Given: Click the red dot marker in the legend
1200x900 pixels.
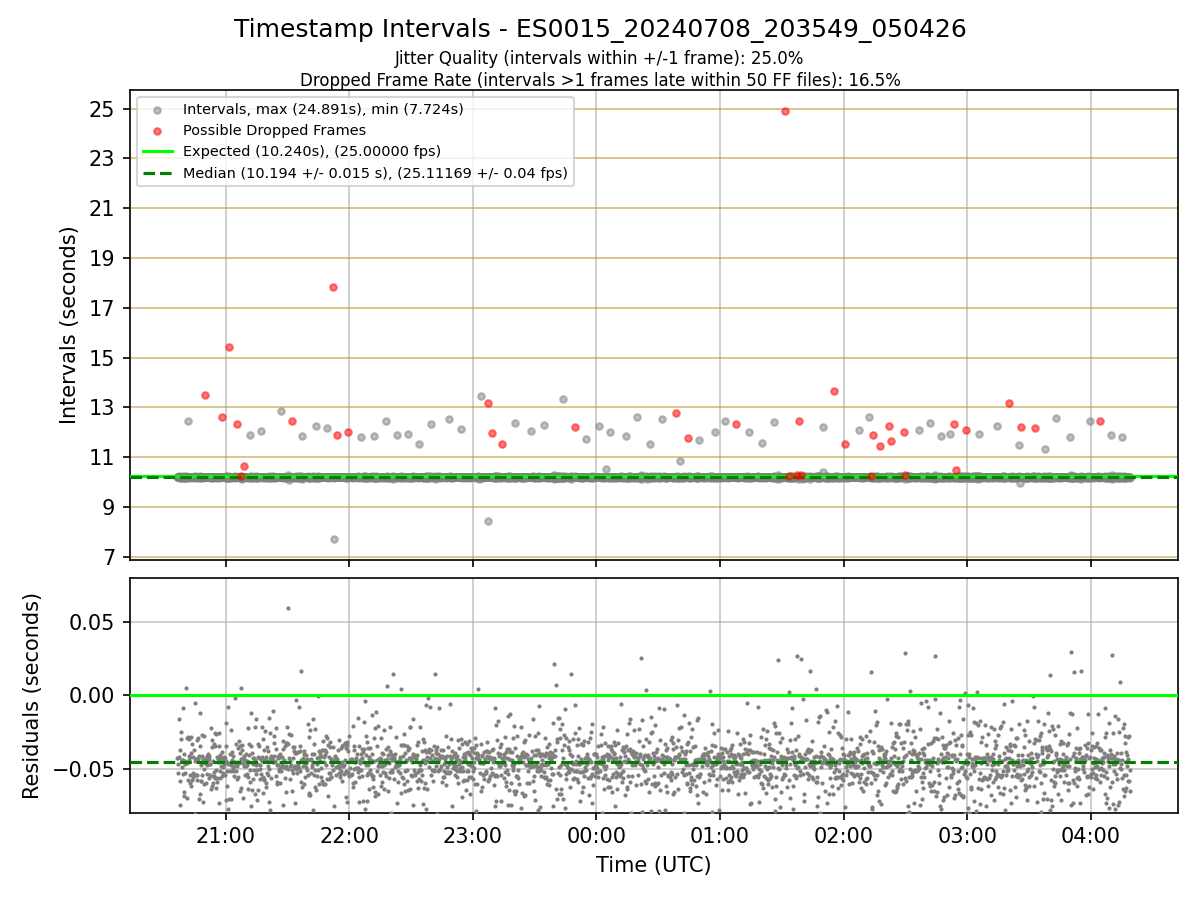Looking at the screenshot, I should 157,130.
